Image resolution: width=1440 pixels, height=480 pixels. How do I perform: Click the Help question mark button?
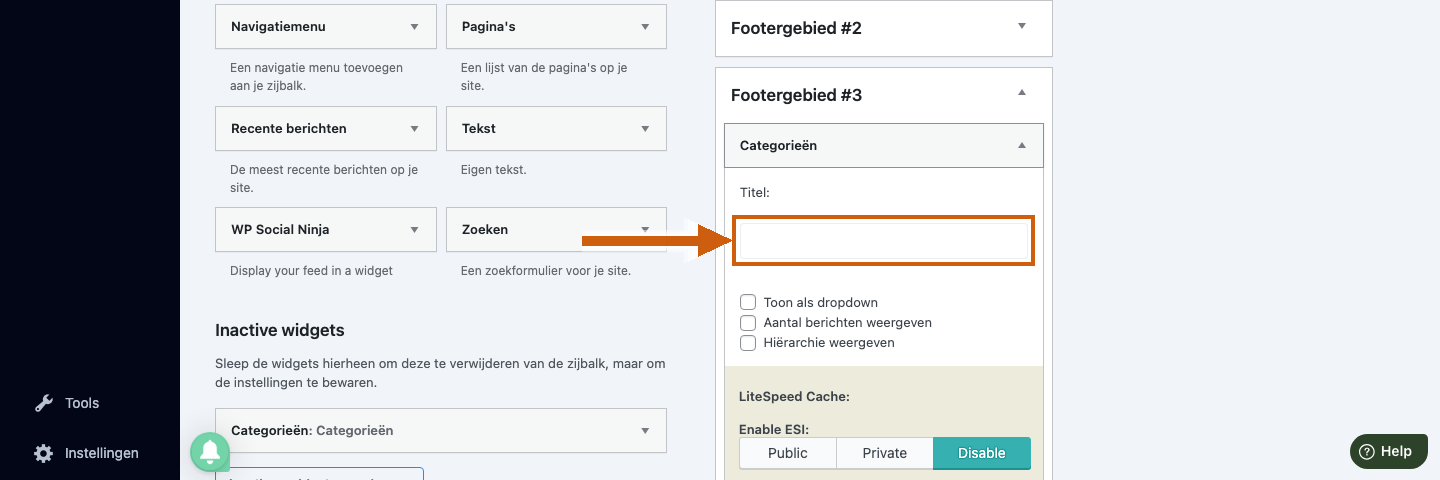(1387, 451)
